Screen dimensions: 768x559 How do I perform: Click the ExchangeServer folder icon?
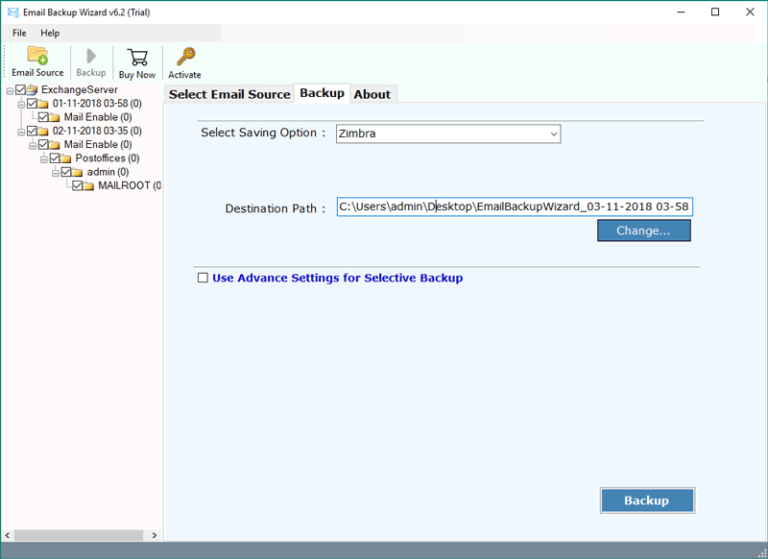coord(32,90)
